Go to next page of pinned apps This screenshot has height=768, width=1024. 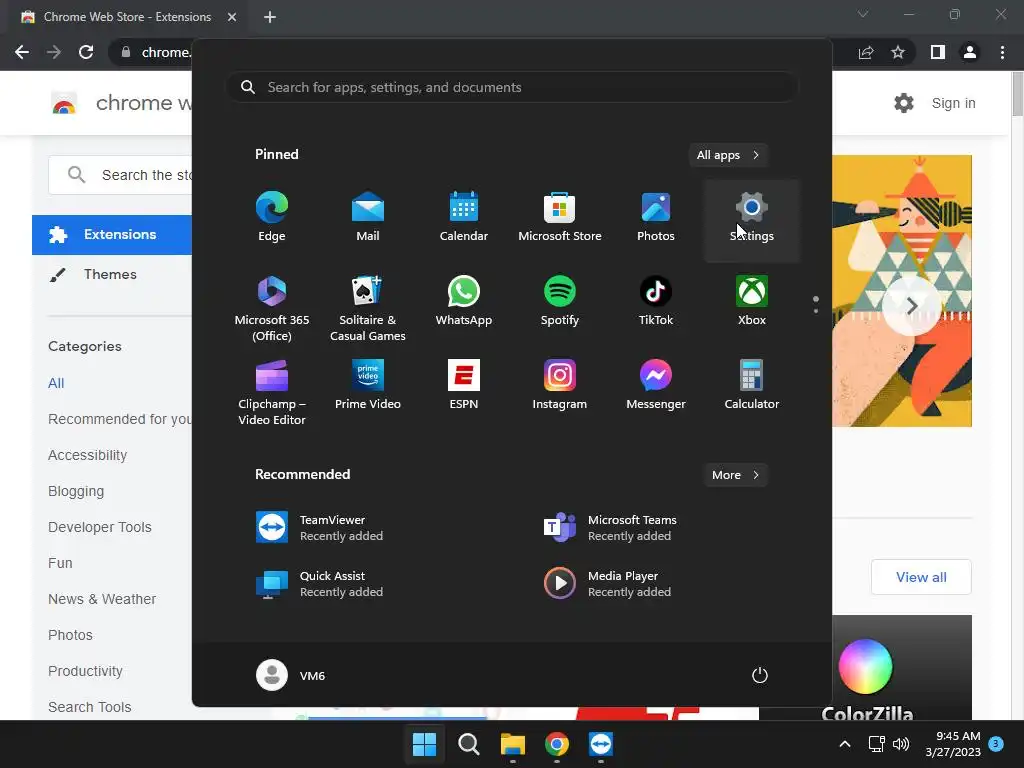coord(816,311)
